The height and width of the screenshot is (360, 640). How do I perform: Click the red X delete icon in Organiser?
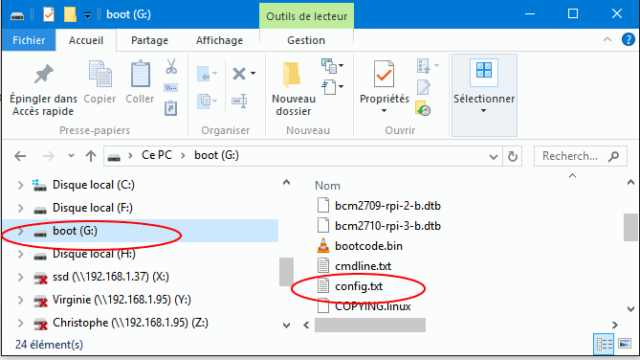[x=239, y=74]
